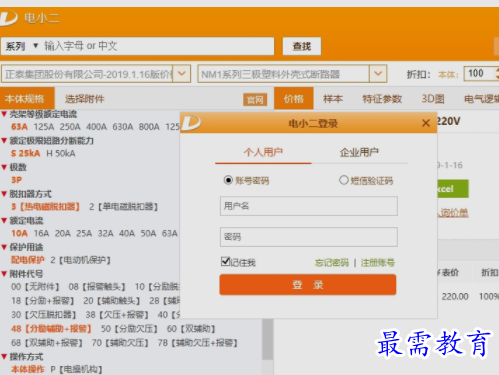
Task: Select 2【单电磁脱扣器】 option
Action: [x=123, y=207]
